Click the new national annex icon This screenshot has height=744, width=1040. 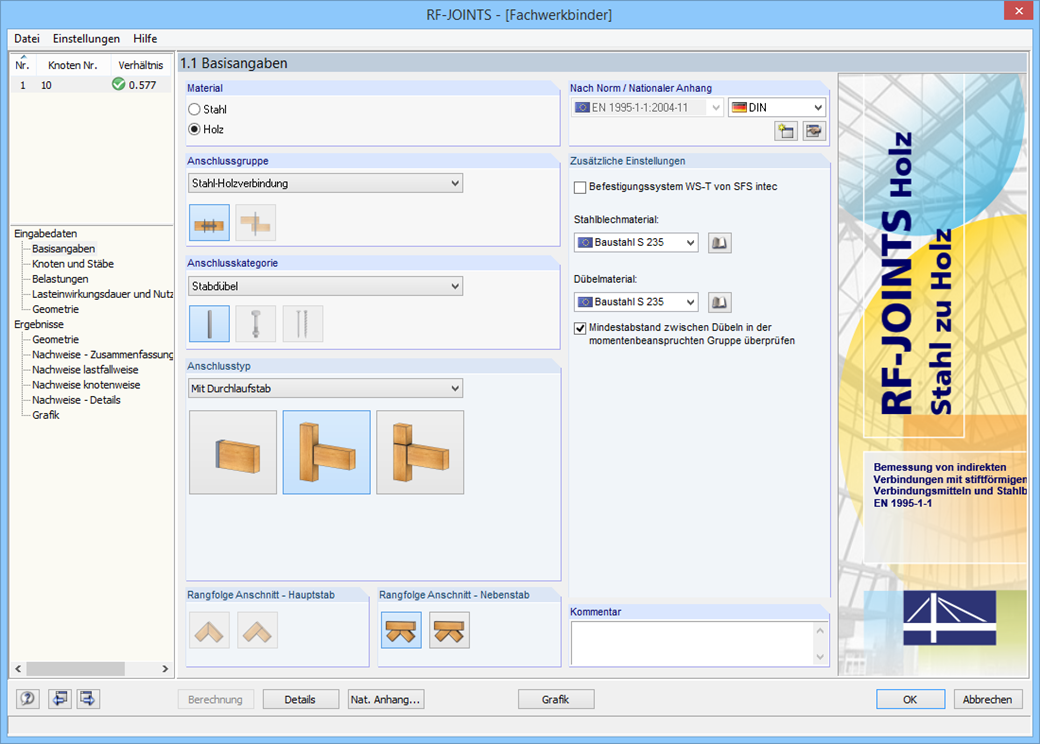786,131
